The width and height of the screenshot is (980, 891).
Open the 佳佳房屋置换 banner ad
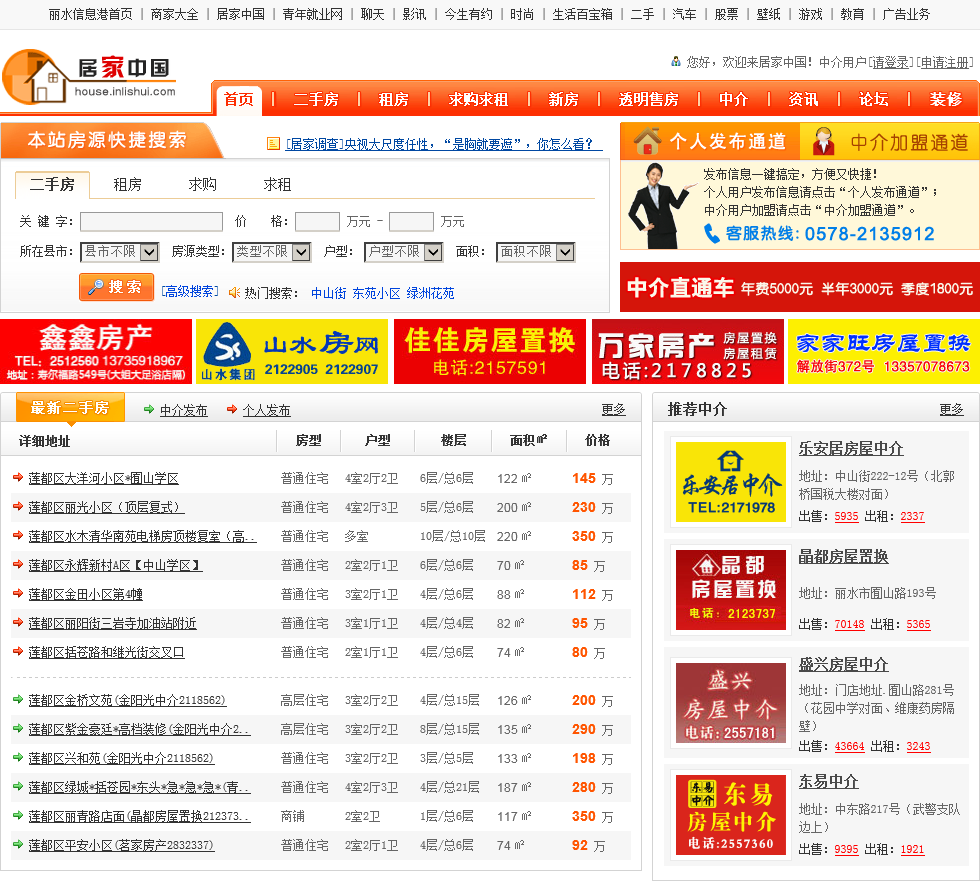pos(490,351)
